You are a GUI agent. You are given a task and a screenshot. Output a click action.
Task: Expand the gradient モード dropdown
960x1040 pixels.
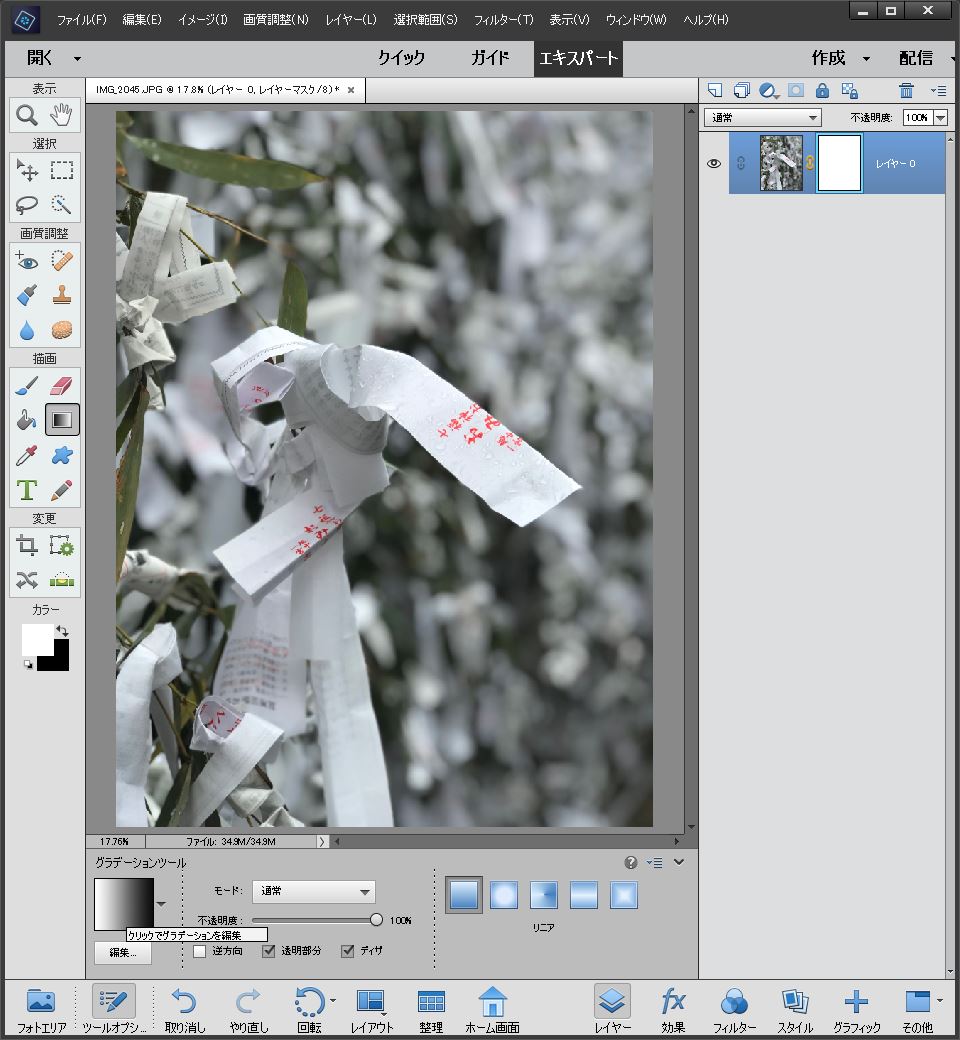(x=315, y=891)
